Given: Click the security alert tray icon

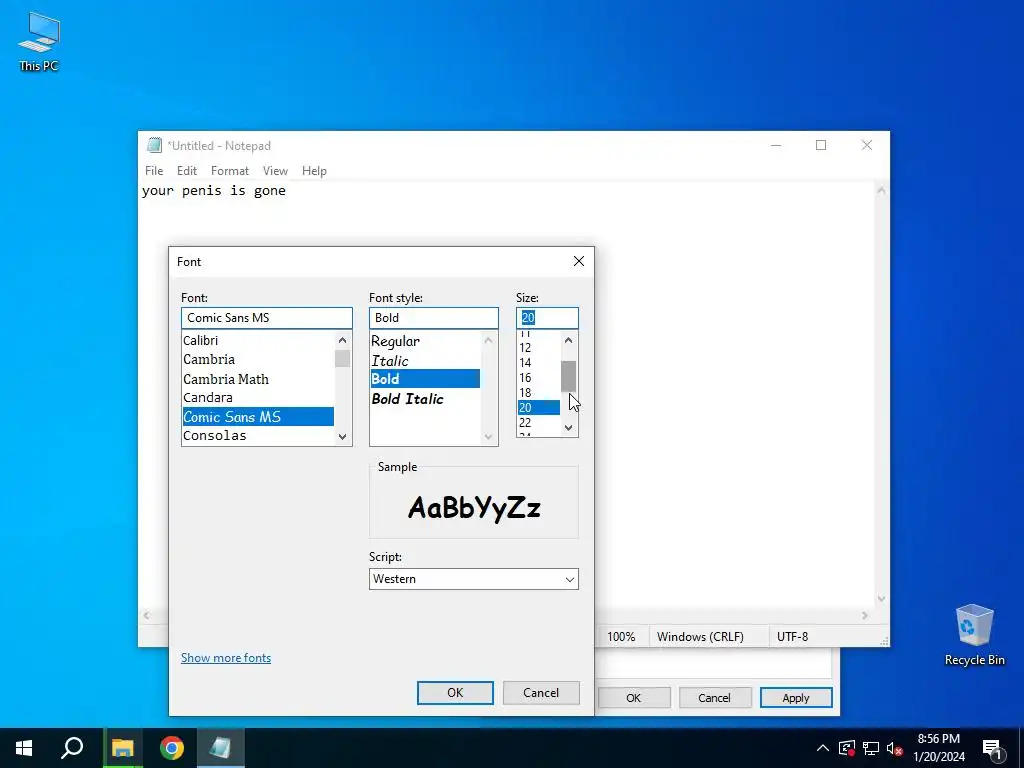Looking at the screenshot, I should pyautogui.click(x=847, y=748).
